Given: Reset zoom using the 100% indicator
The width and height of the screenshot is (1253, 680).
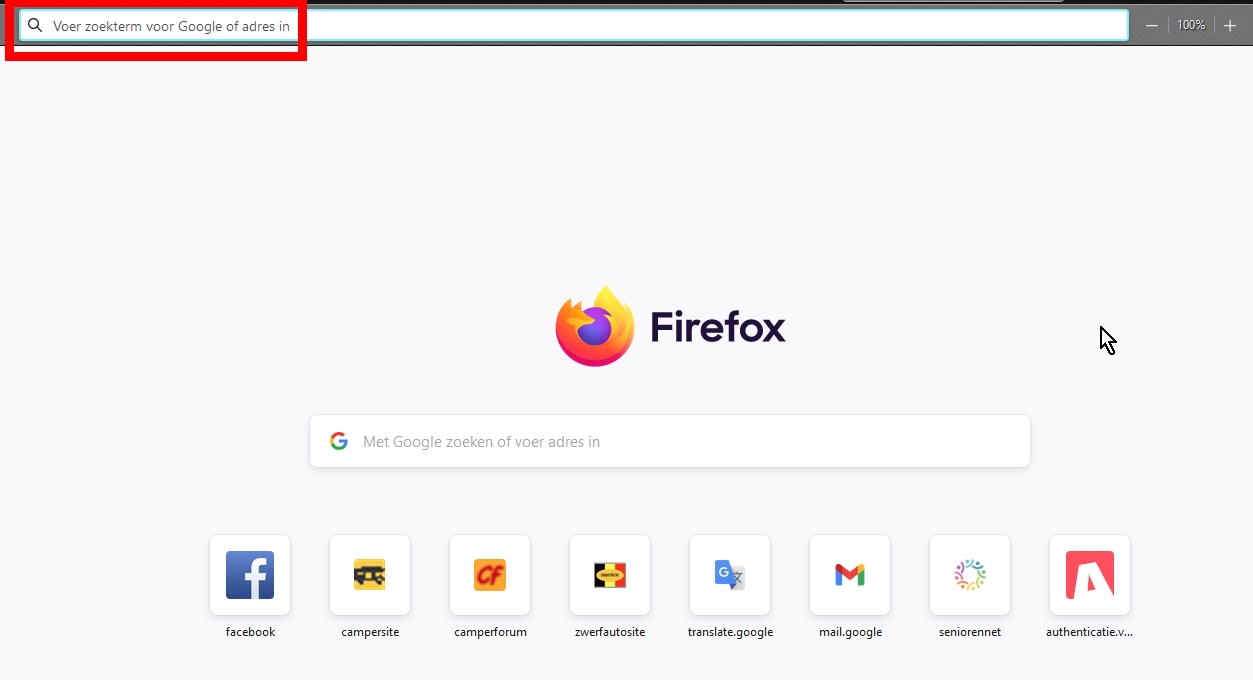Looking at the screenshot, I should 1190,26.
